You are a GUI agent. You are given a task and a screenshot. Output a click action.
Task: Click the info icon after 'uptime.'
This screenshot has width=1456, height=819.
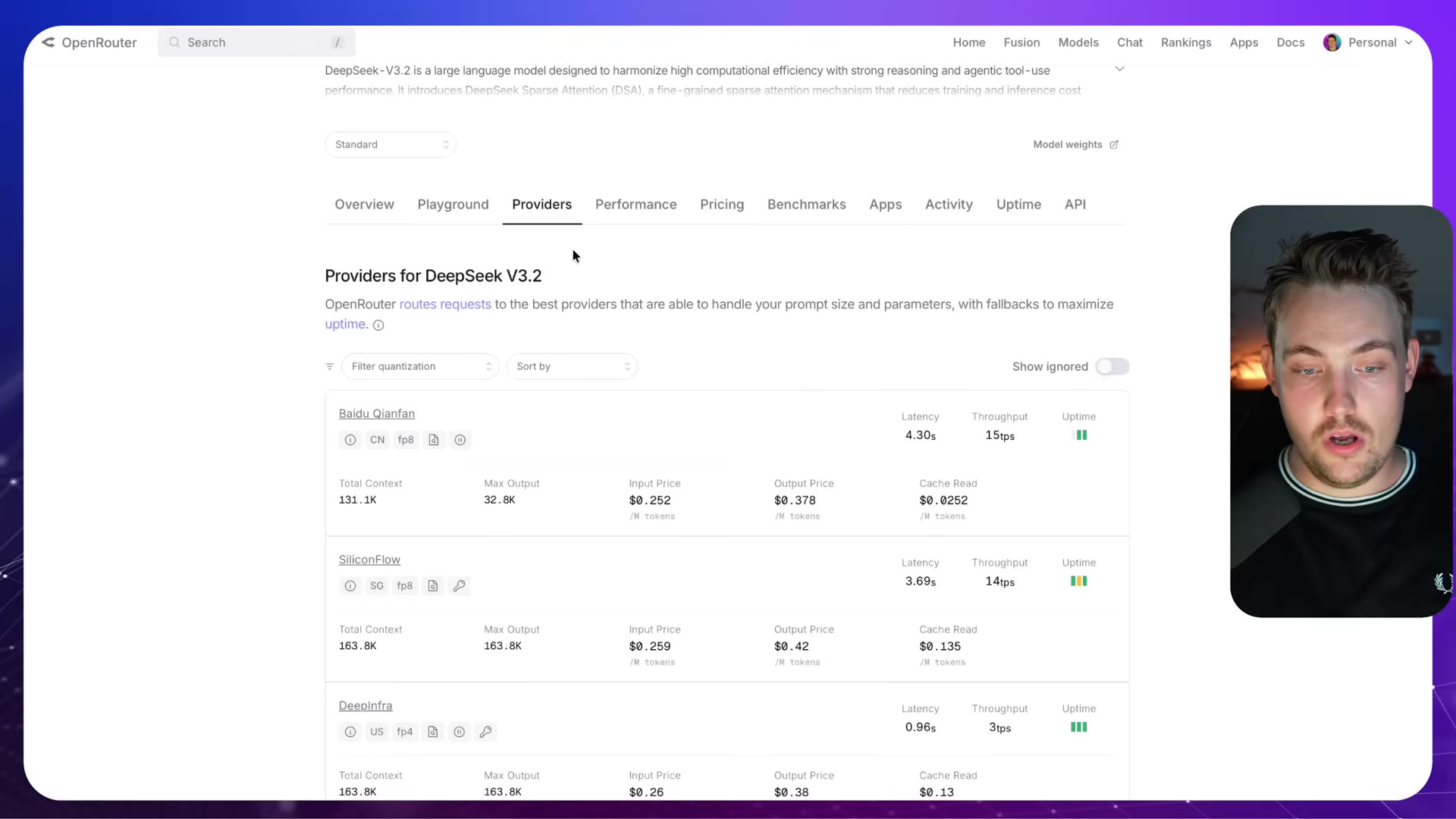[378, 325]
